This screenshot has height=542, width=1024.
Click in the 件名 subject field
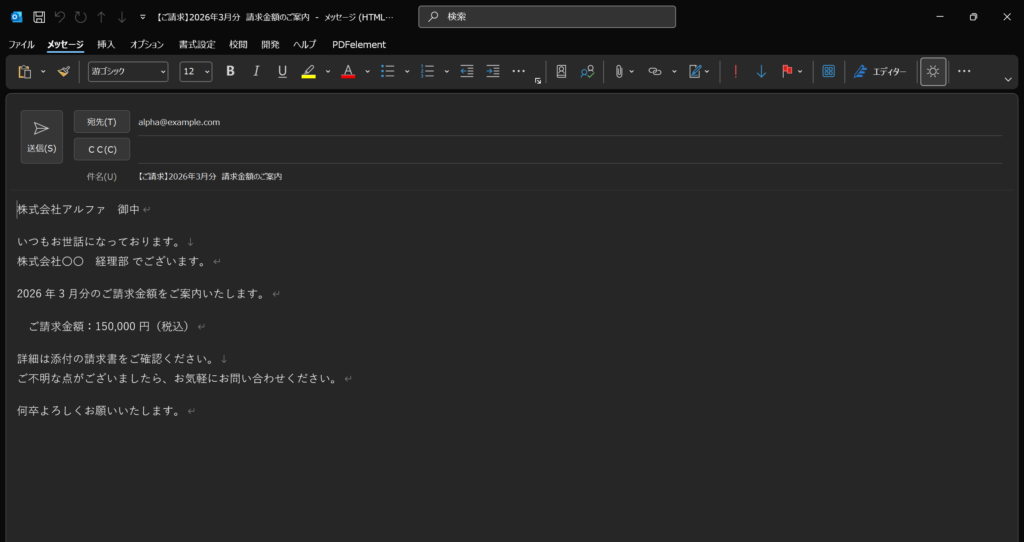(560, 176)
